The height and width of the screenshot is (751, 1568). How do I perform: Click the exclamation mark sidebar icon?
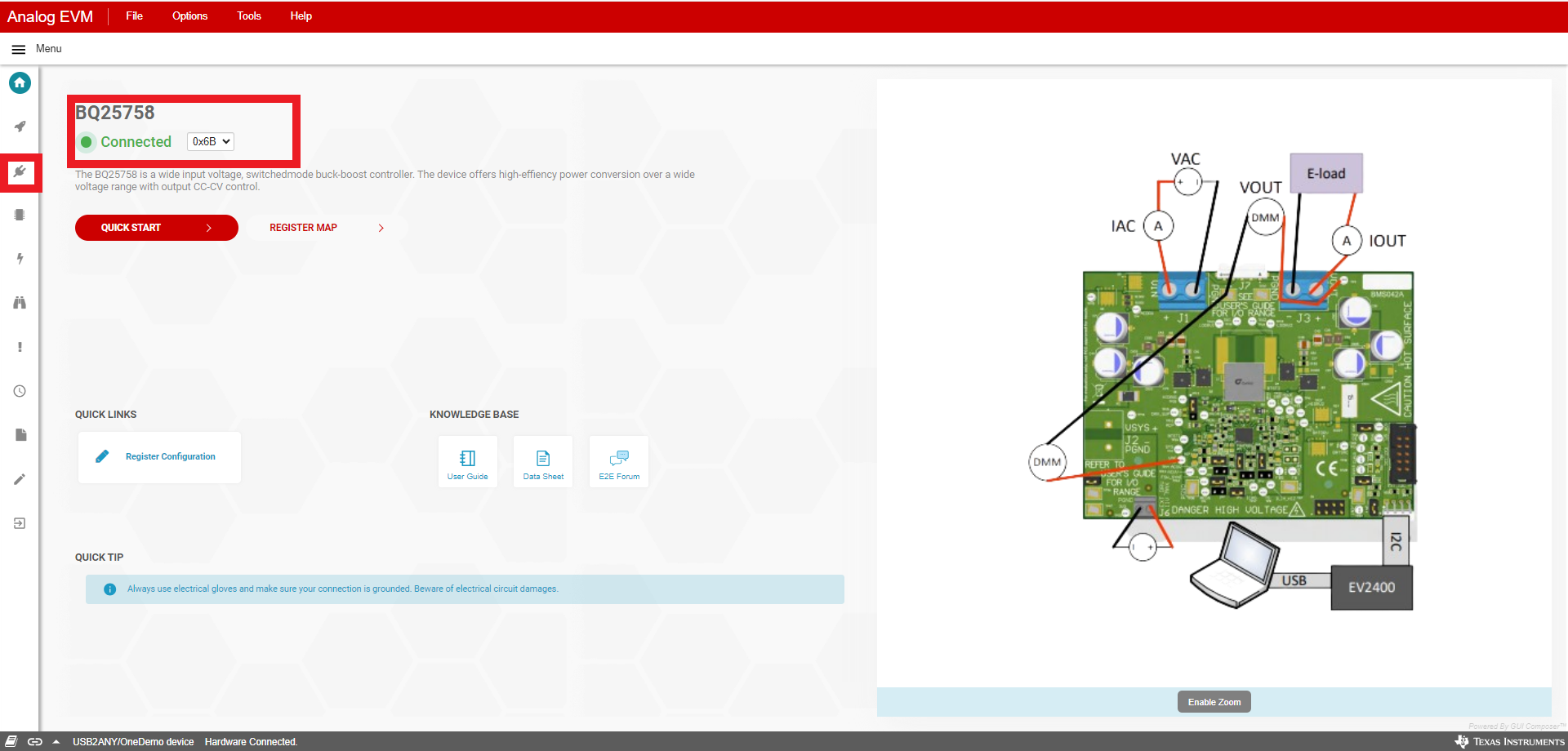tap(20, 347)
